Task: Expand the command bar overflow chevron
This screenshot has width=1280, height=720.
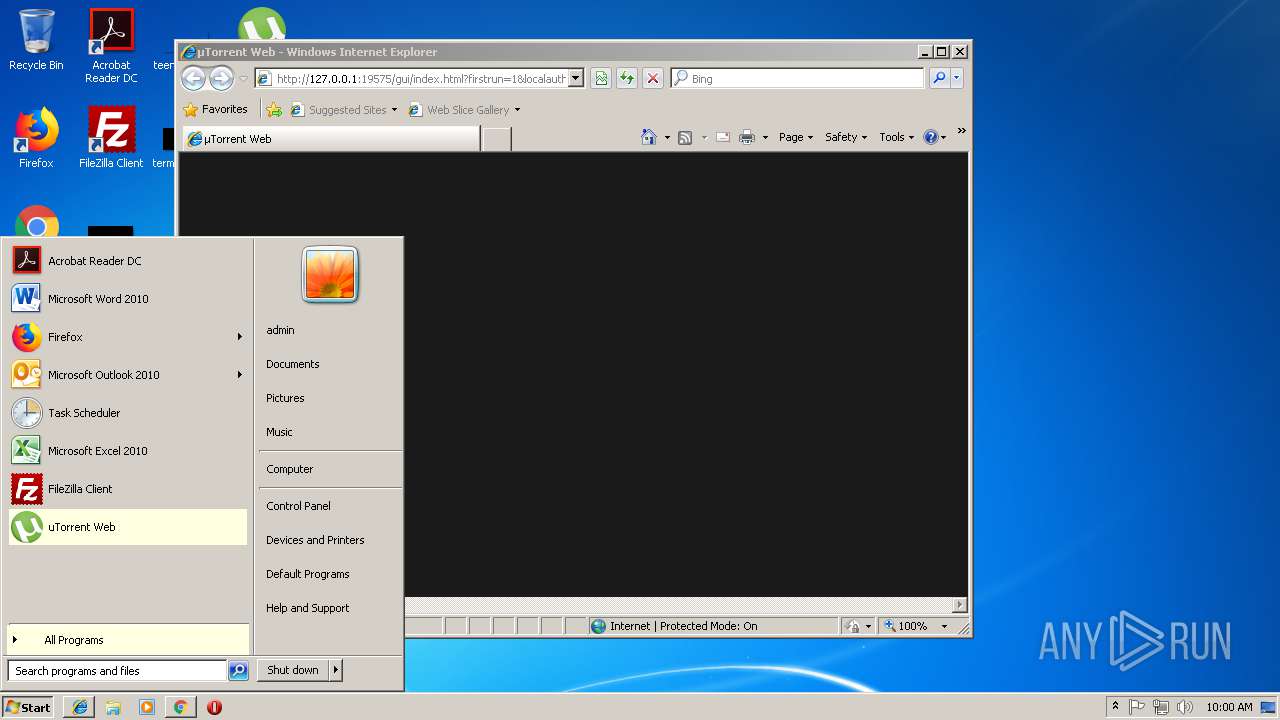Action: (961, 131)
